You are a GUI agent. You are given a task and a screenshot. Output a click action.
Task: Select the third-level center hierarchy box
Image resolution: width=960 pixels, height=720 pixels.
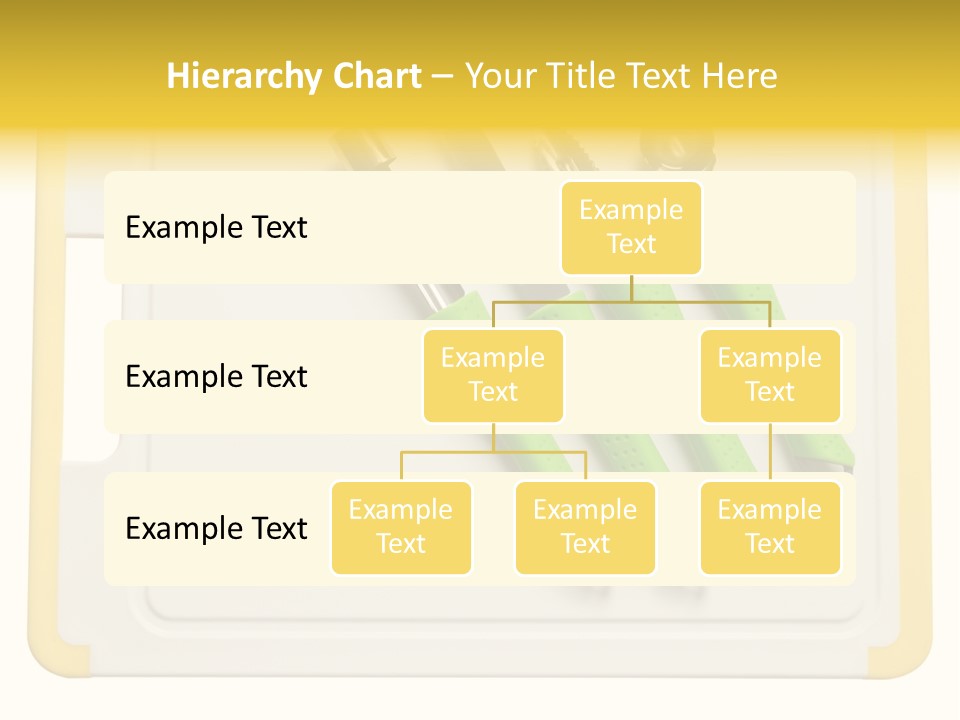585,527
